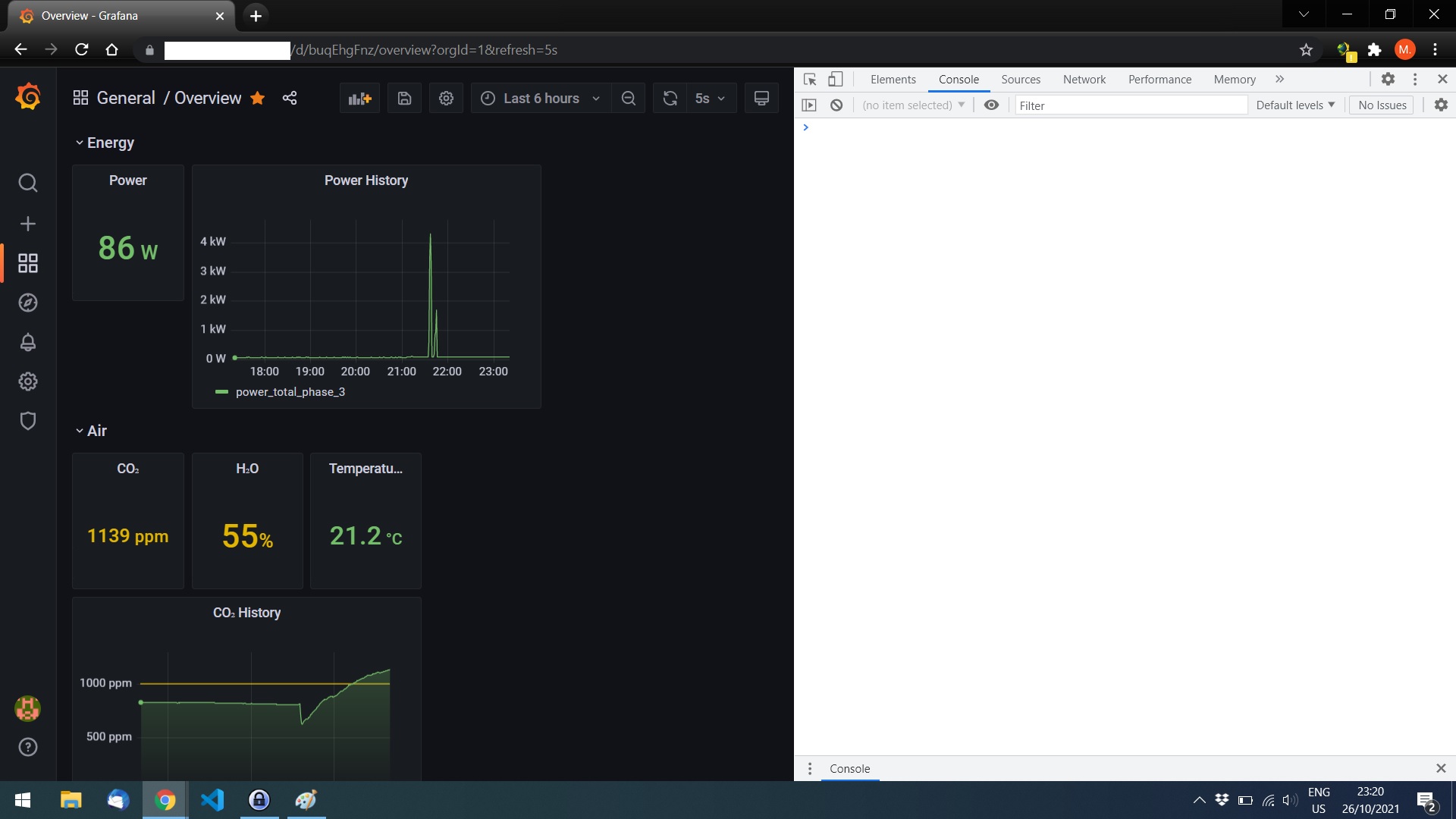Image resolution: width=1456 pixels, height=819 pixels.
Task: Switch to the Network tab in DevTools
Action: coord(1084,79)
